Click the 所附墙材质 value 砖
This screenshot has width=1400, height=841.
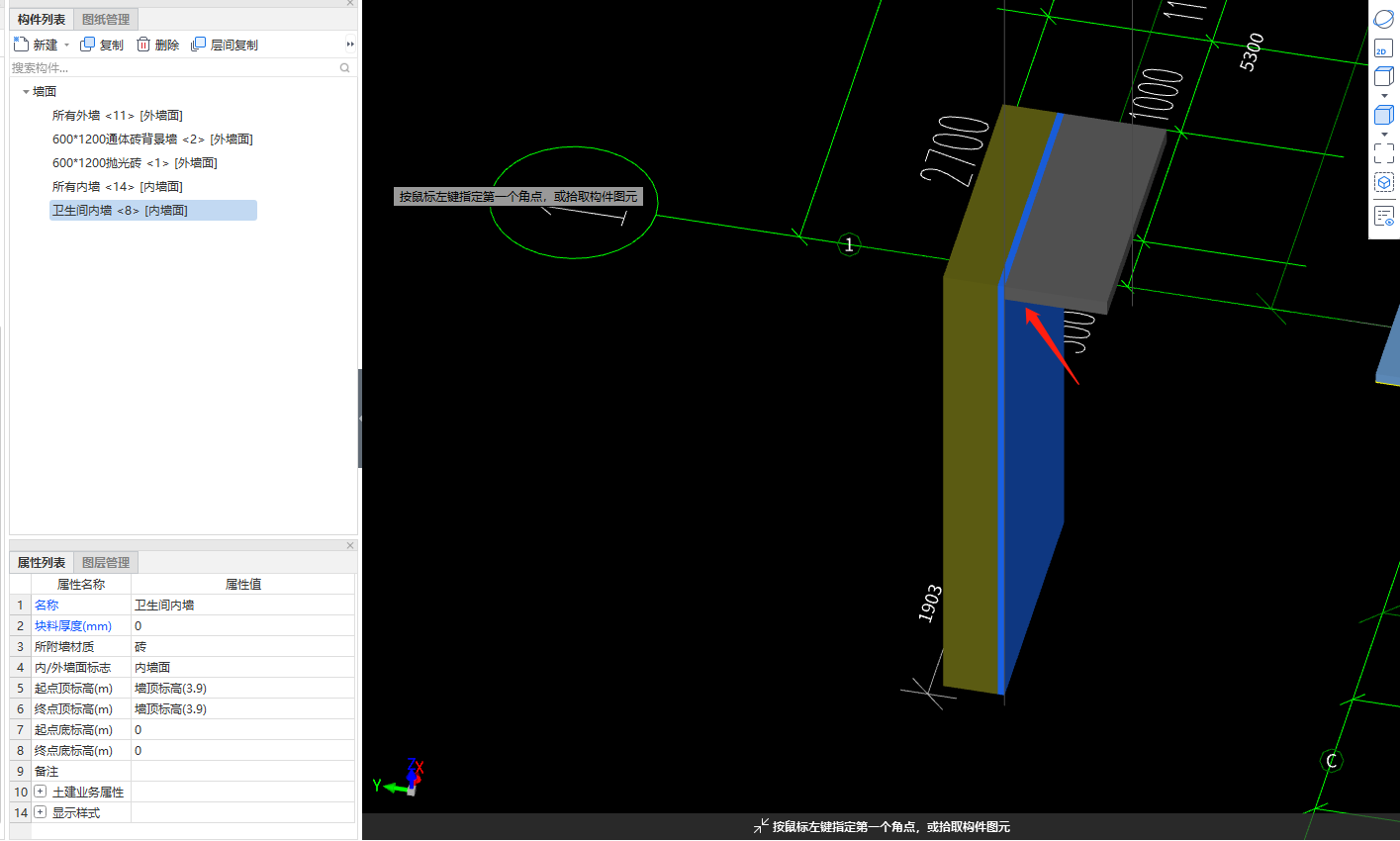tap(242, 646)
